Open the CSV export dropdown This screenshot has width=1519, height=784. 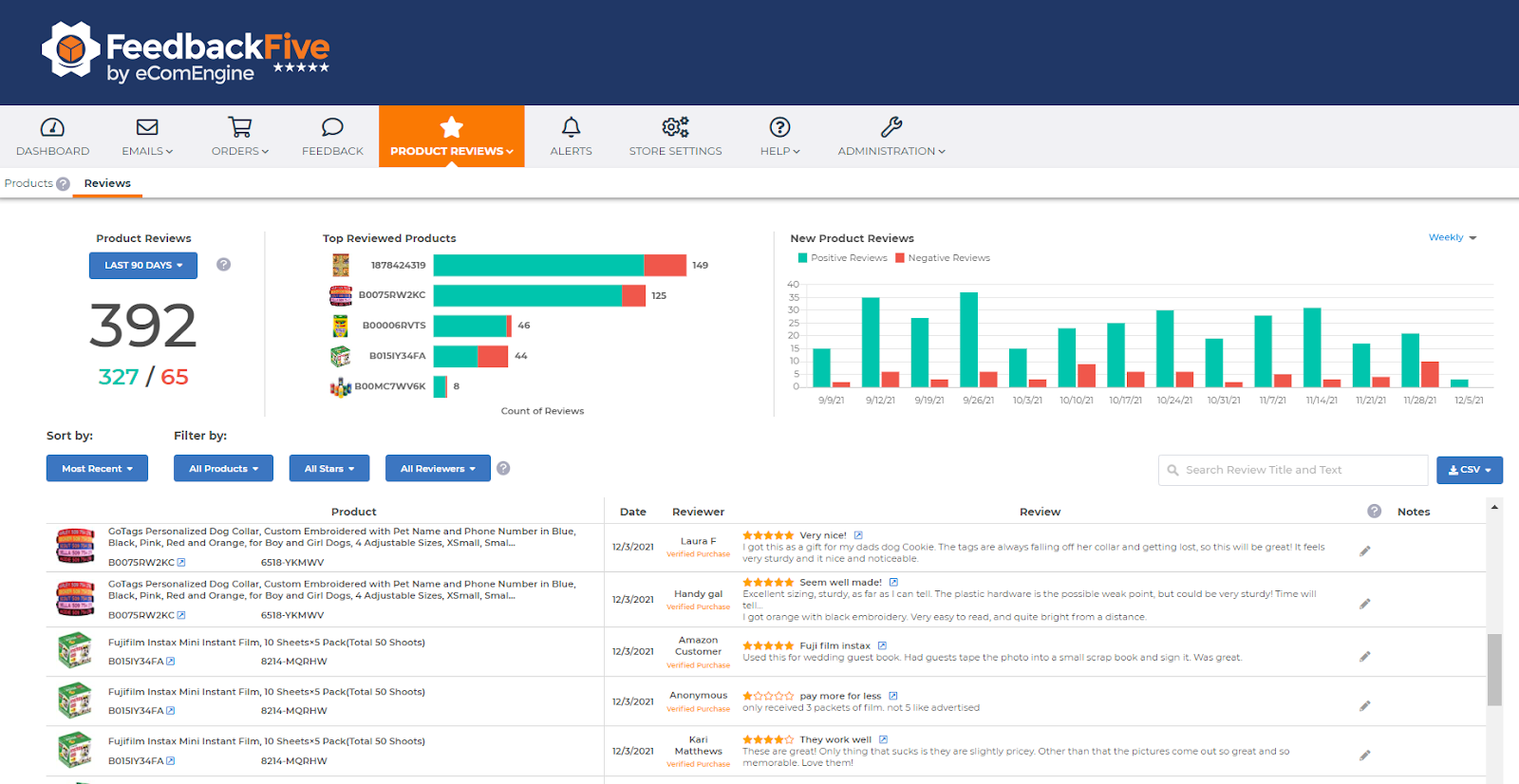(1470, 470)
